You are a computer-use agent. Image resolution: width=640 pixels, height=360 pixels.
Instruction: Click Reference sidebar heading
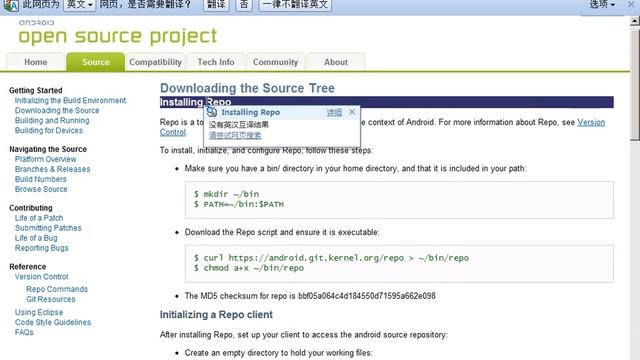pyautogui.click(x=27, y=267)
